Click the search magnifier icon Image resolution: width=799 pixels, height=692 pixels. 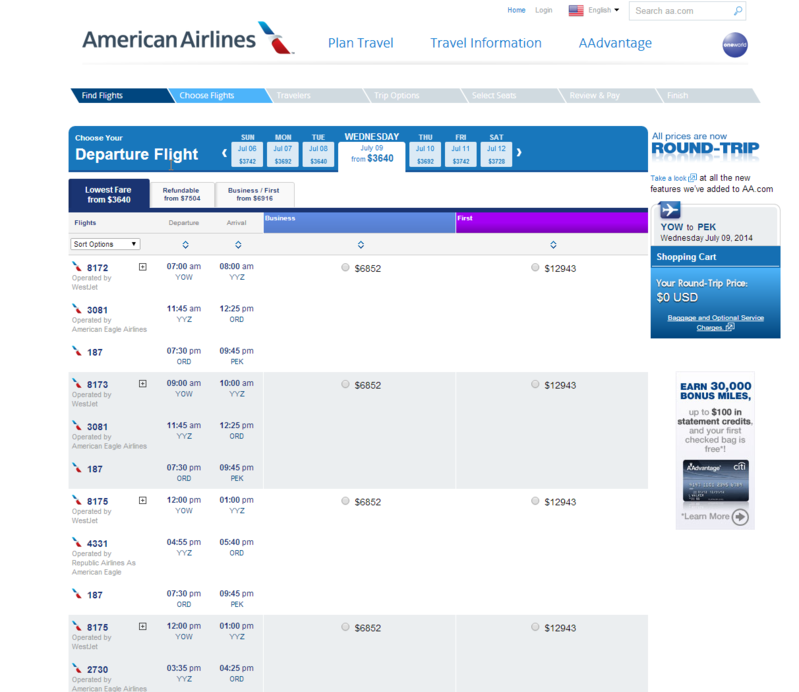pos(738,11)
